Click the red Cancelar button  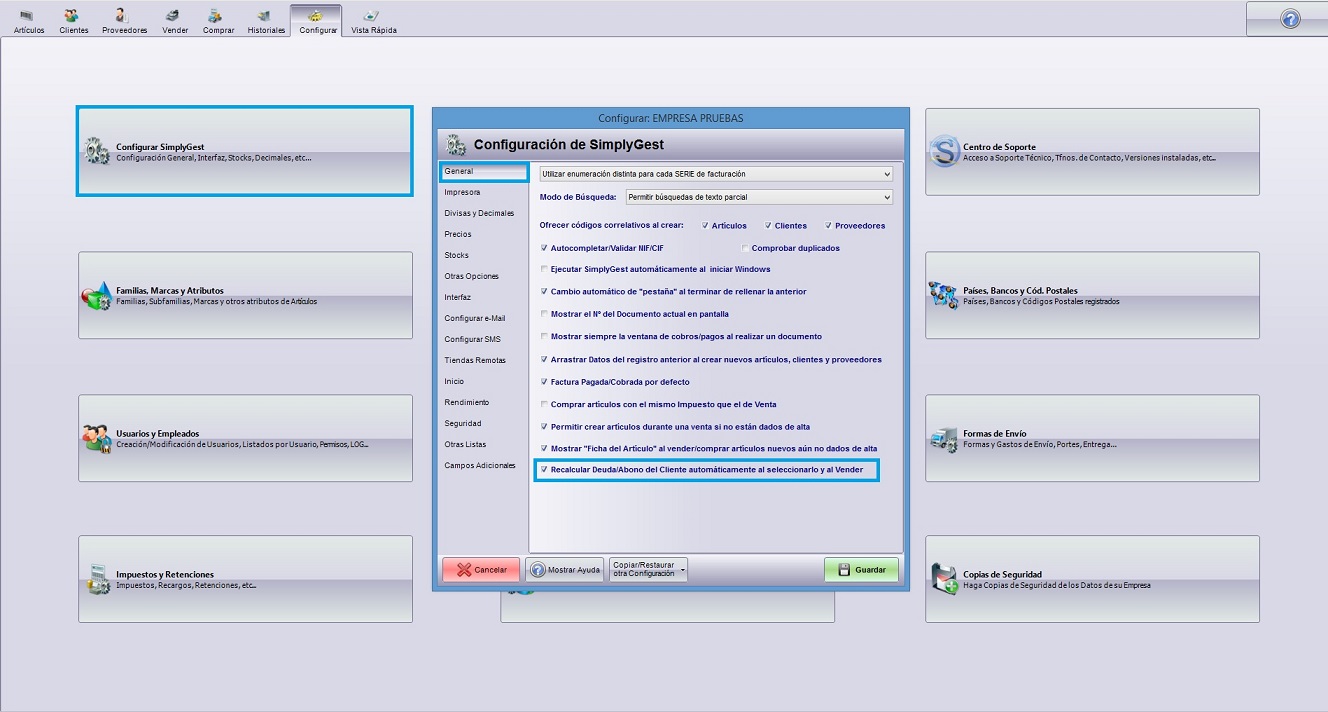point(481,570)
